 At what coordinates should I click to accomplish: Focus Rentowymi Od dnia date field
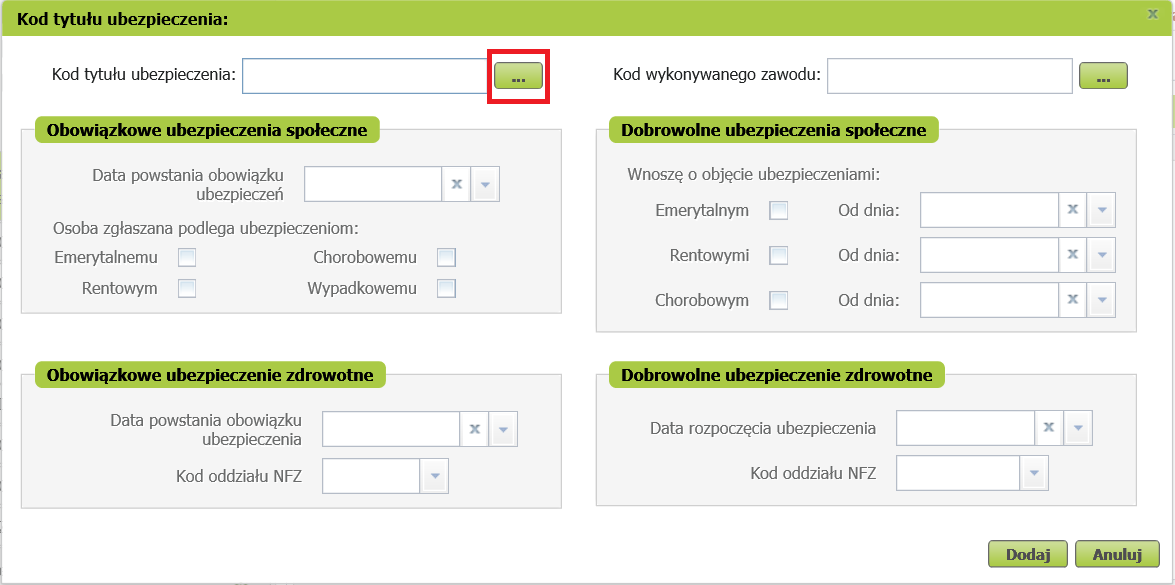pyautogui.click(x=989, y=255)
